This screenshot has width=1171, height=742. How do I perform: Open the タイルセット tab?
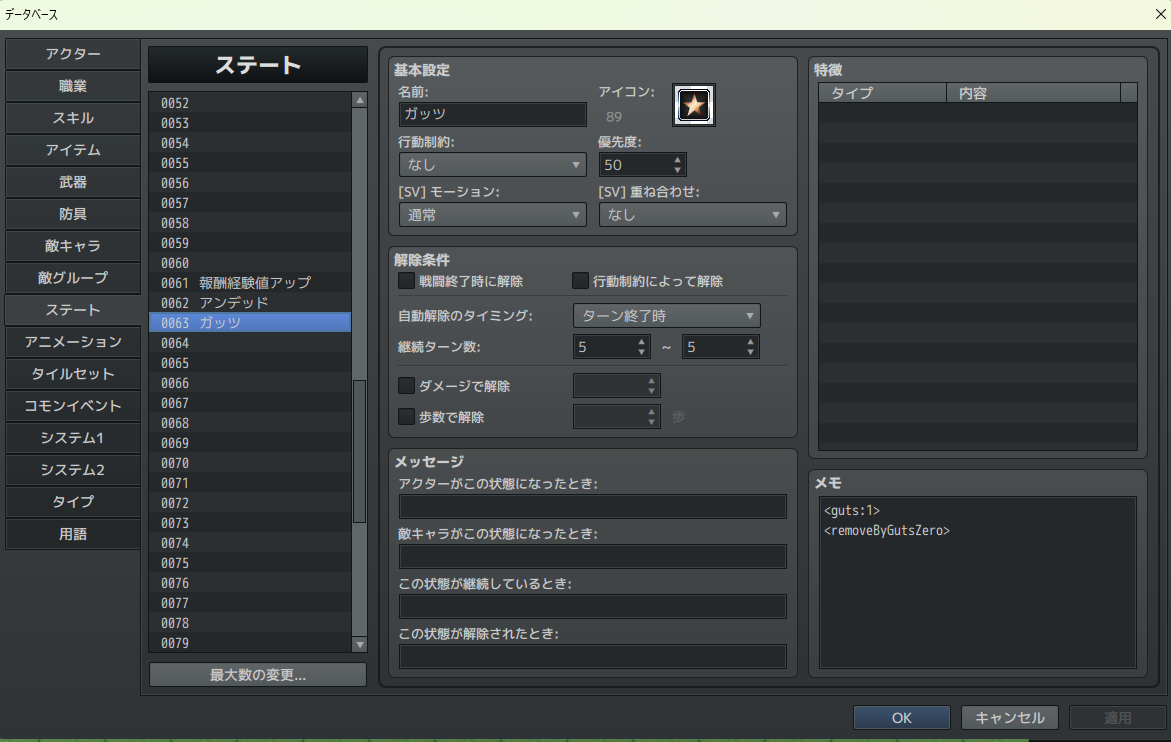coord(72,374)
